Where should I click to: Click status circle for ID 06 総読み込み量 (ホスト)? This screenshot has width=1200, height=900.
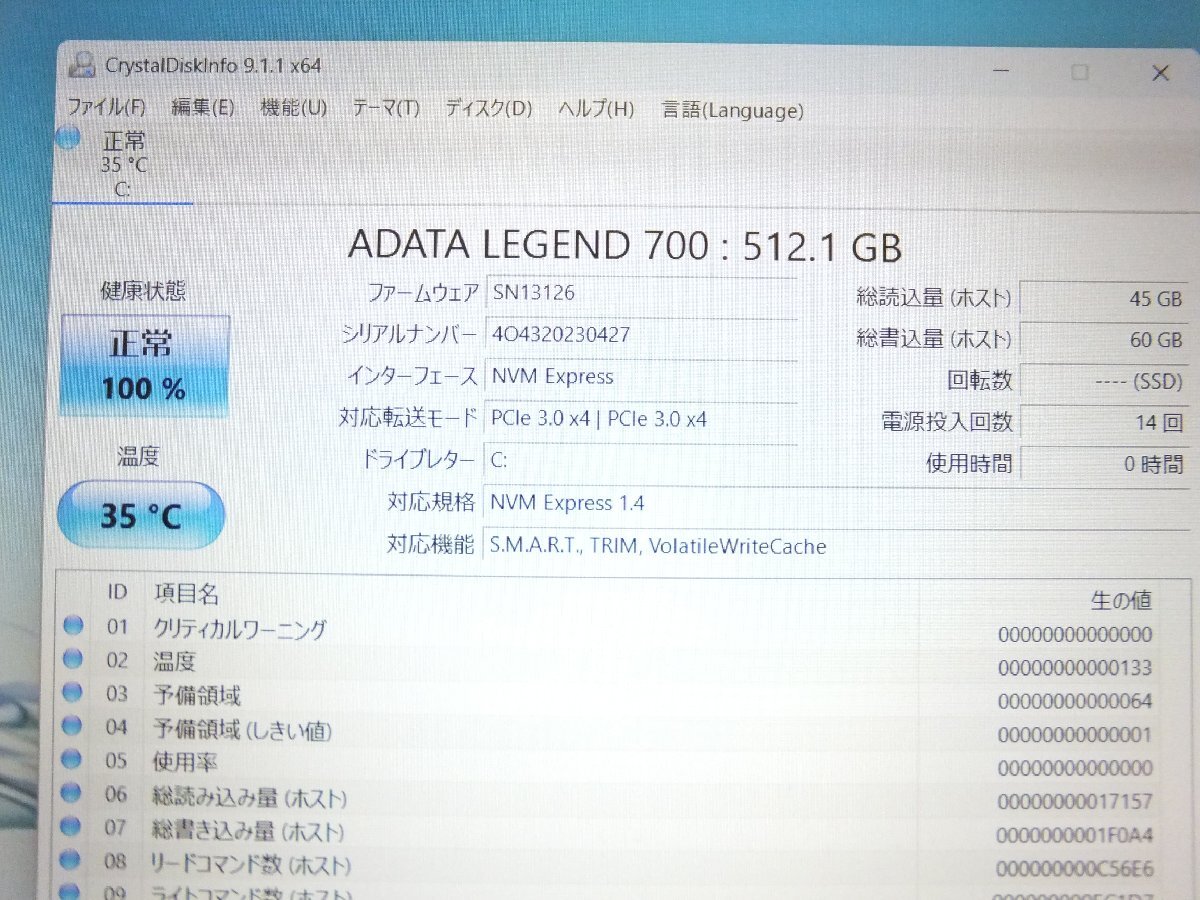(71, 794)
